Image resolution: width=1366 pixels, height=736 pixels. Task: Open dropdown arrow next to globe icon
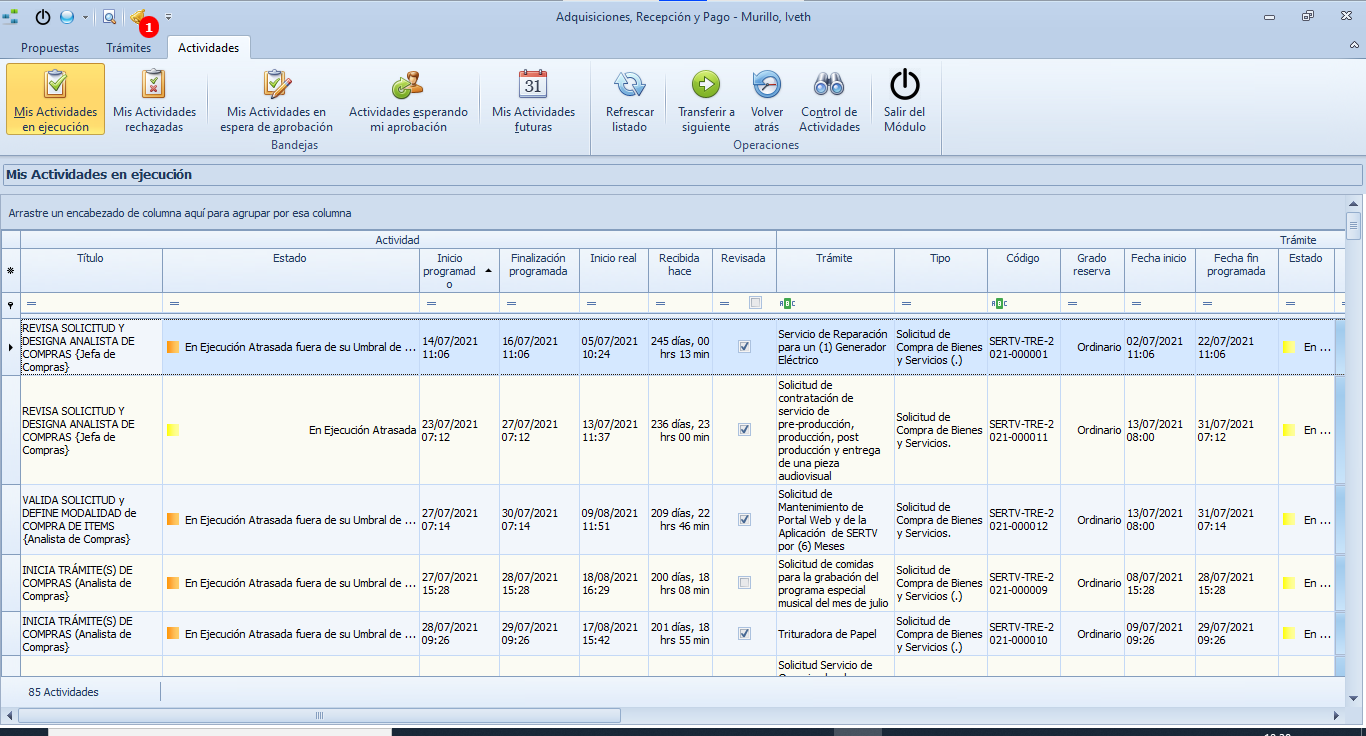point(85,17)
